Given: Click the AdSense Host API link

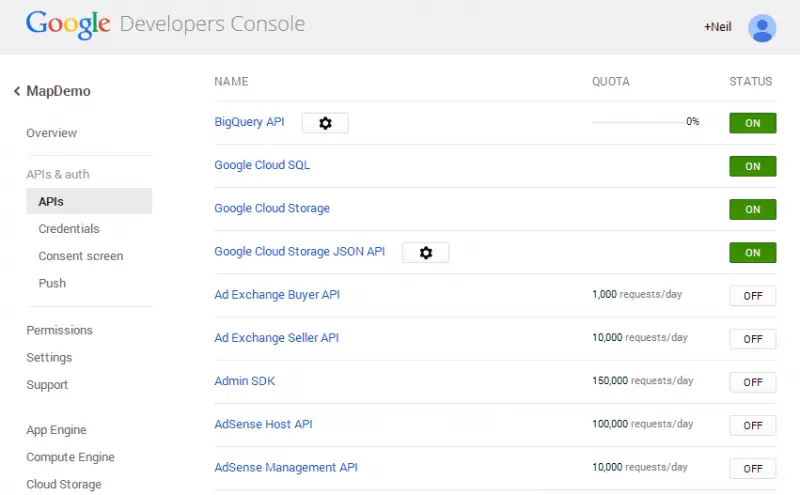Looking at the screenshot, I should pos(263,424).
